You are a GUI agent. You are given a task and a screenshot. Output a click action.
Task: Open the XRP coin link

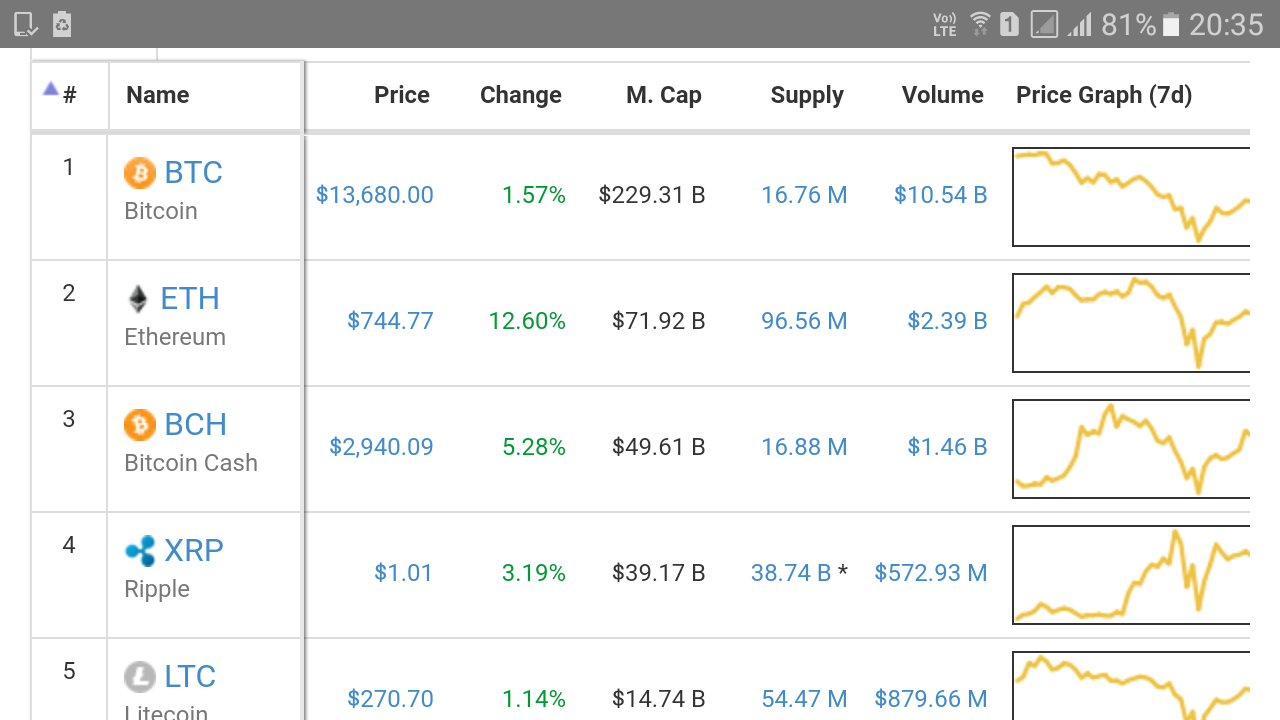[x=194, y=551]
